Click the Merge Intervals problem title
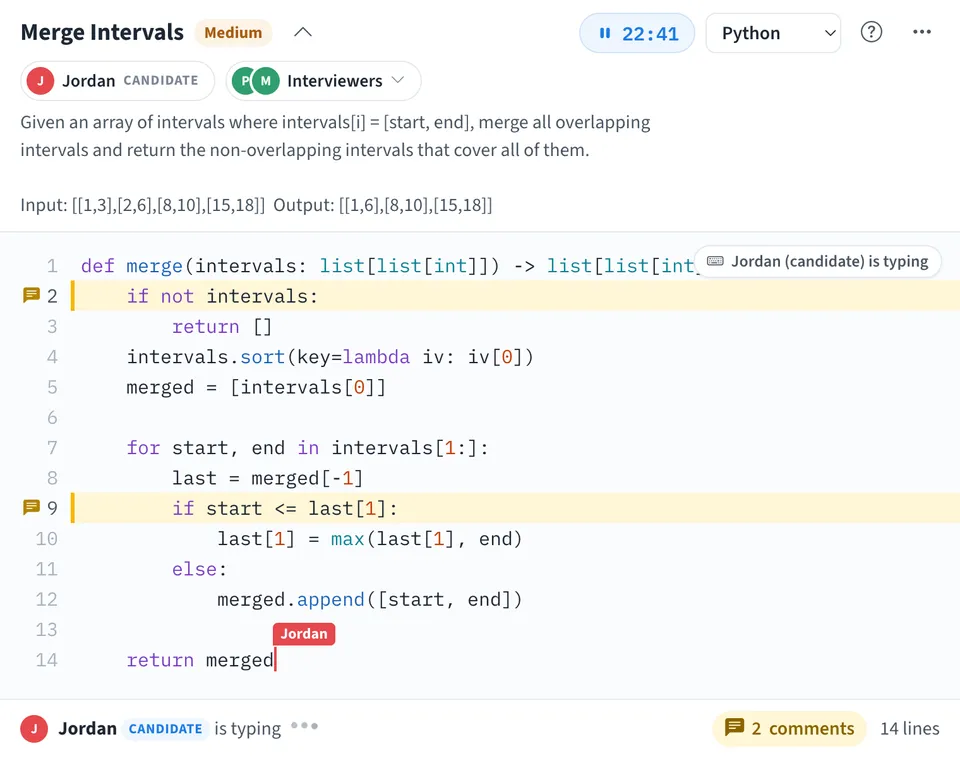The height and width of the screenshot is (758, 960). coord(102,32)
